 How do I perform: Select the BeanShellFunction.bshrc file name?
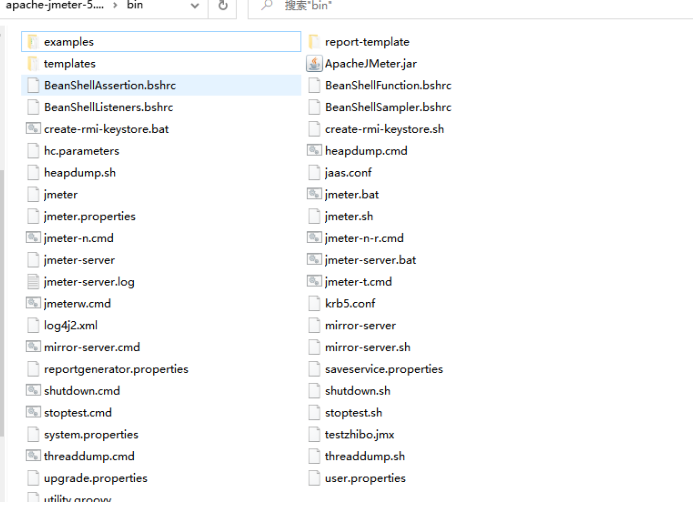tap(388, 85)
